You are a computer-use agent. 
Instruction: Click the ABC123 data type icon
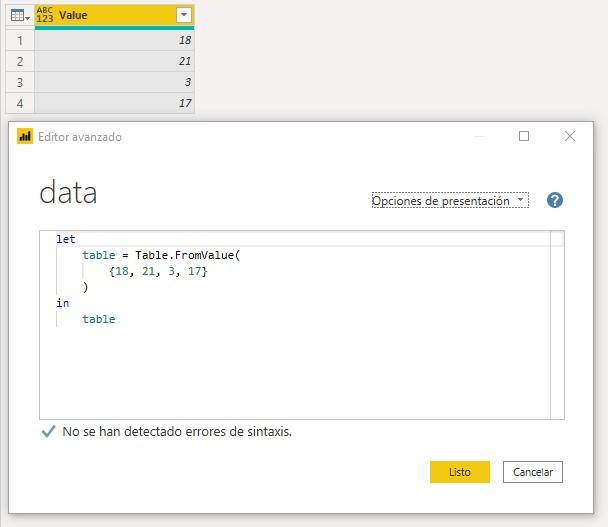pyautogui.click(x=45, y=15)
